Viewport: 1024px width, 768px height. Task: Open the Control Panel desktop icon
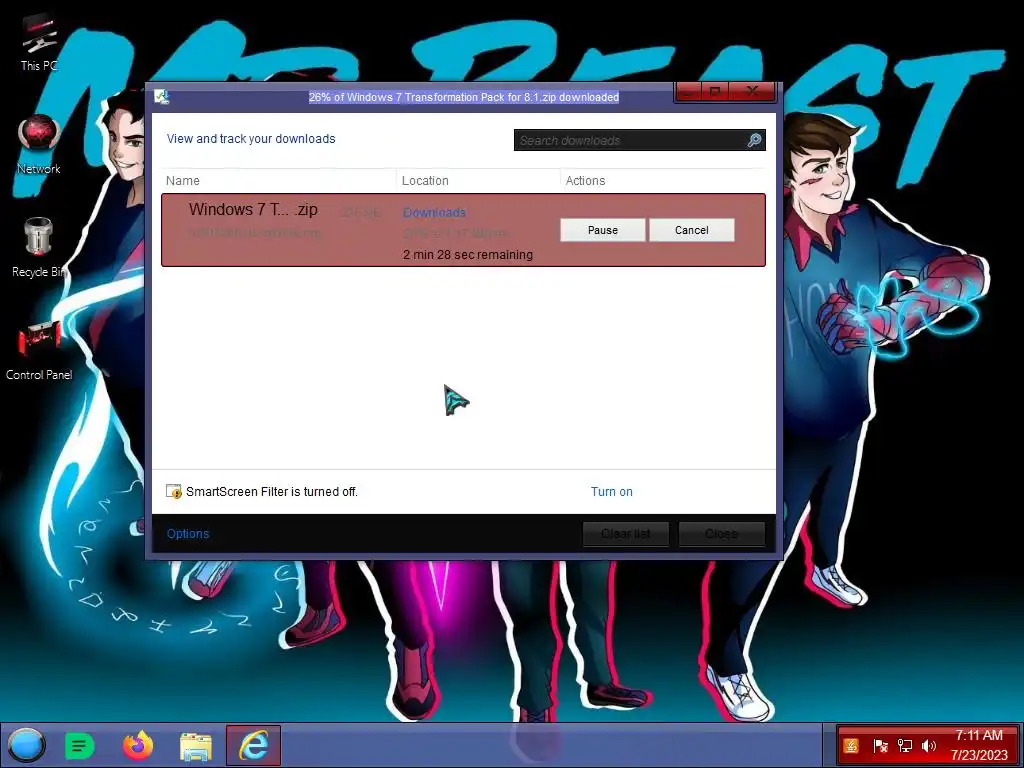pyautogui.click(x=39, y=351)
